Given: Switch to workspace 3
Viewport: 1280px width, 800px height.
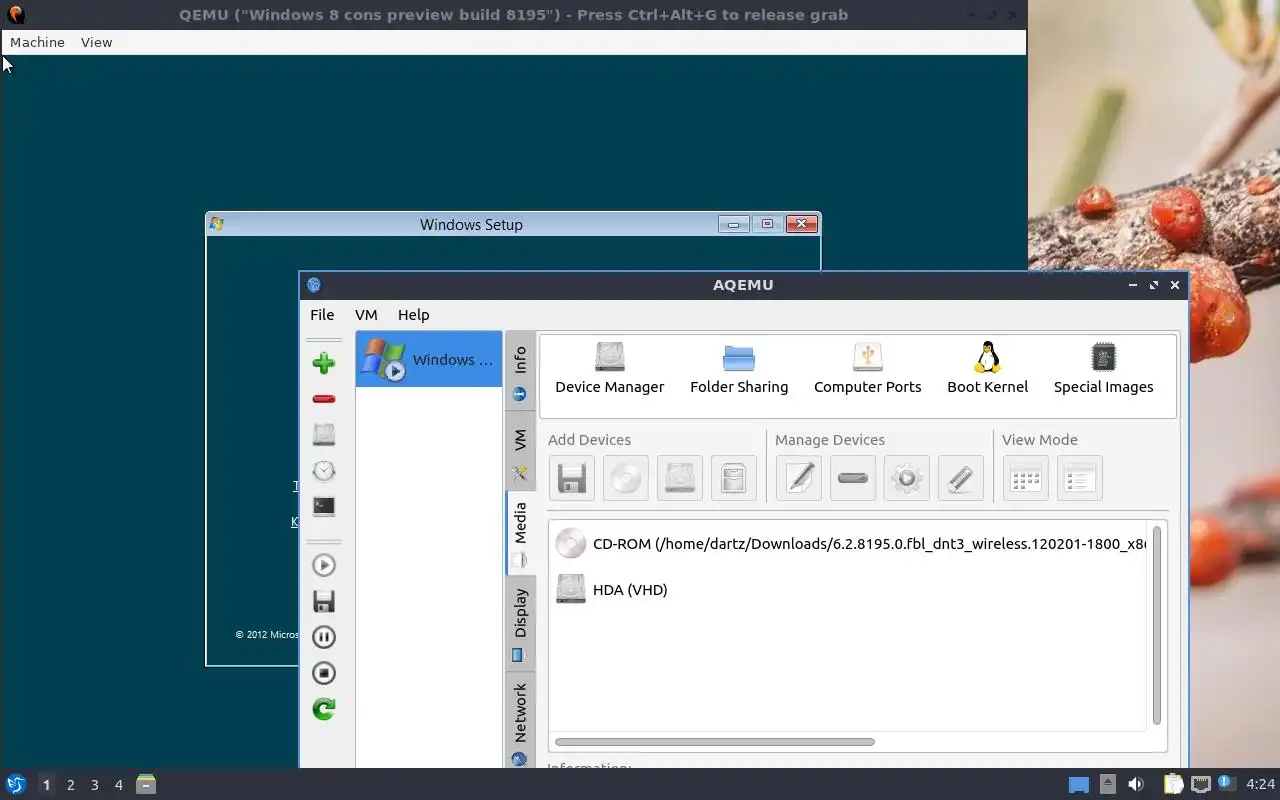Looking at the screenshot, I should coord(94,785).
